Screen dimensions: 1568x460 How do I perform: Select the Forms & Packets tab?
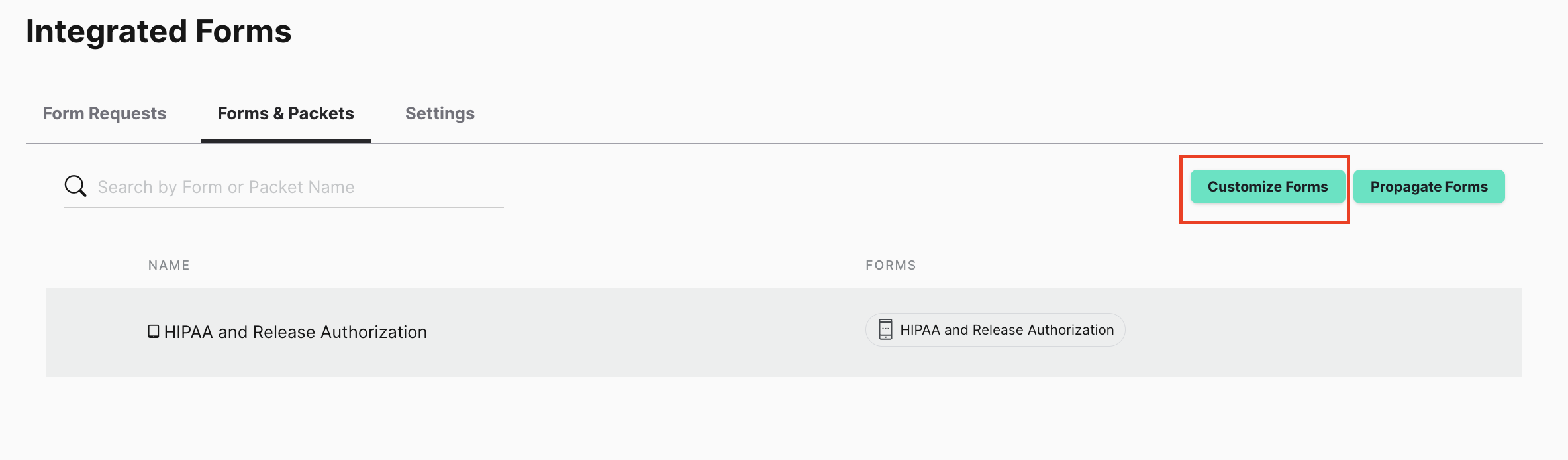click(285, 113)
